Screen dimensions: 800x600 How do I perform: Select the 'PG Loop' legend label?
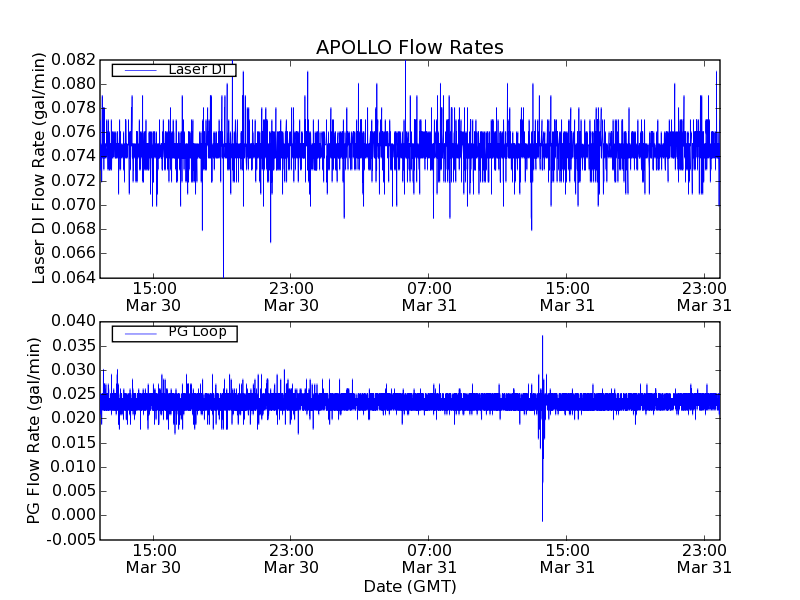click(197, 332)
